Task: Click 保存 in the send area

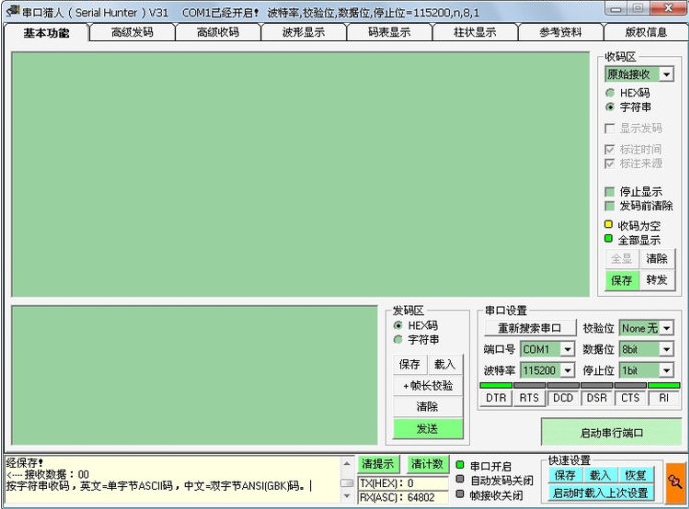Action: 410,364
